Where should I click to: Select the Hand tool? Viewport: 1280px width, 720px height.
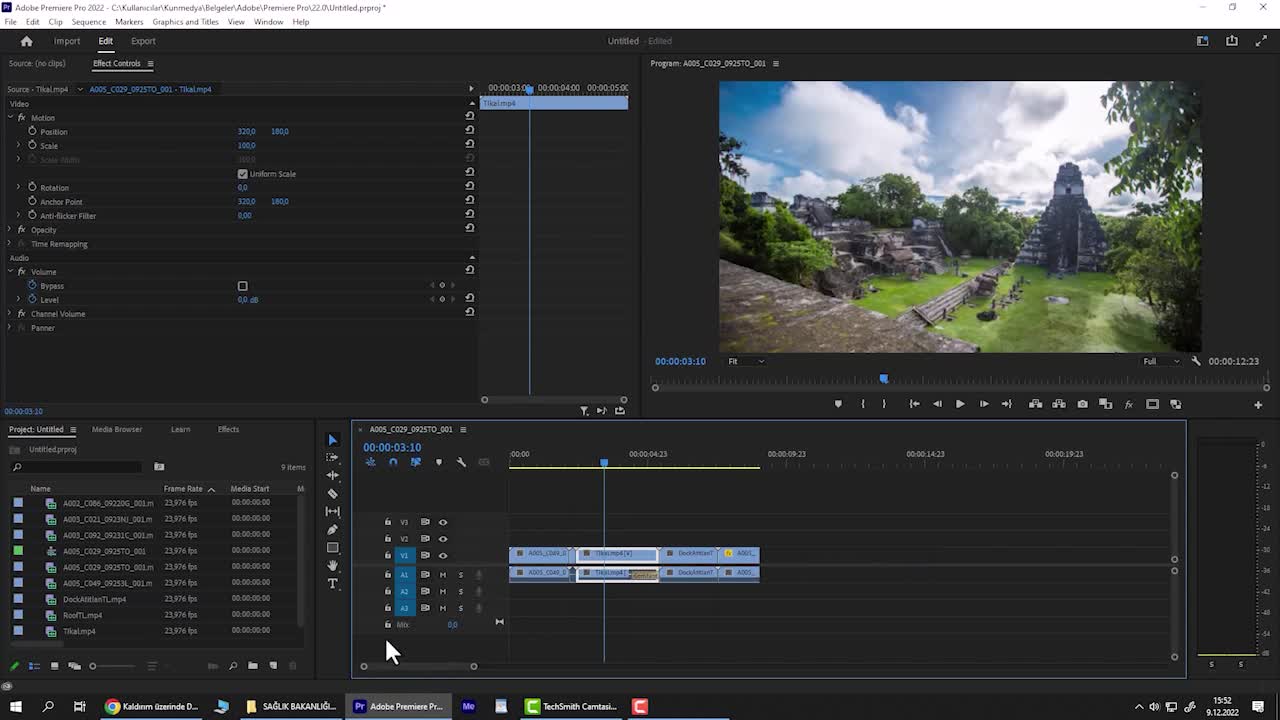point(333,565)
